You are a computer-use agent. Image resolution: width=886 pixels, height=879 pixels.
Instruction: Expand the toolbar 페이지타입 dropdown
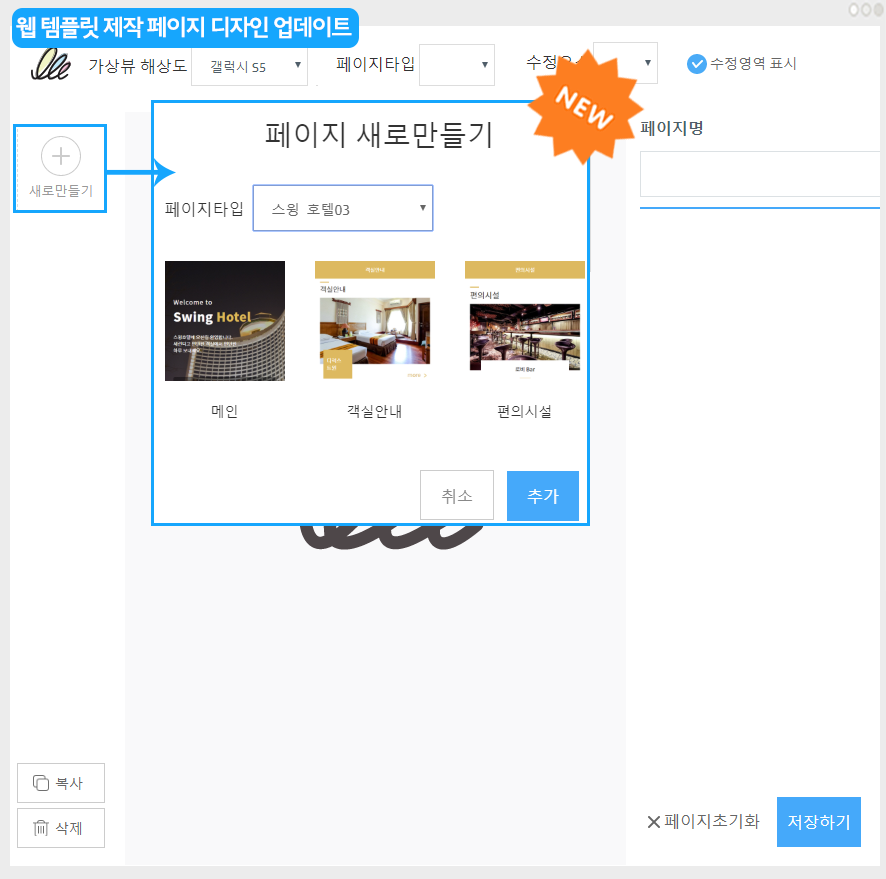click(457, 65)
